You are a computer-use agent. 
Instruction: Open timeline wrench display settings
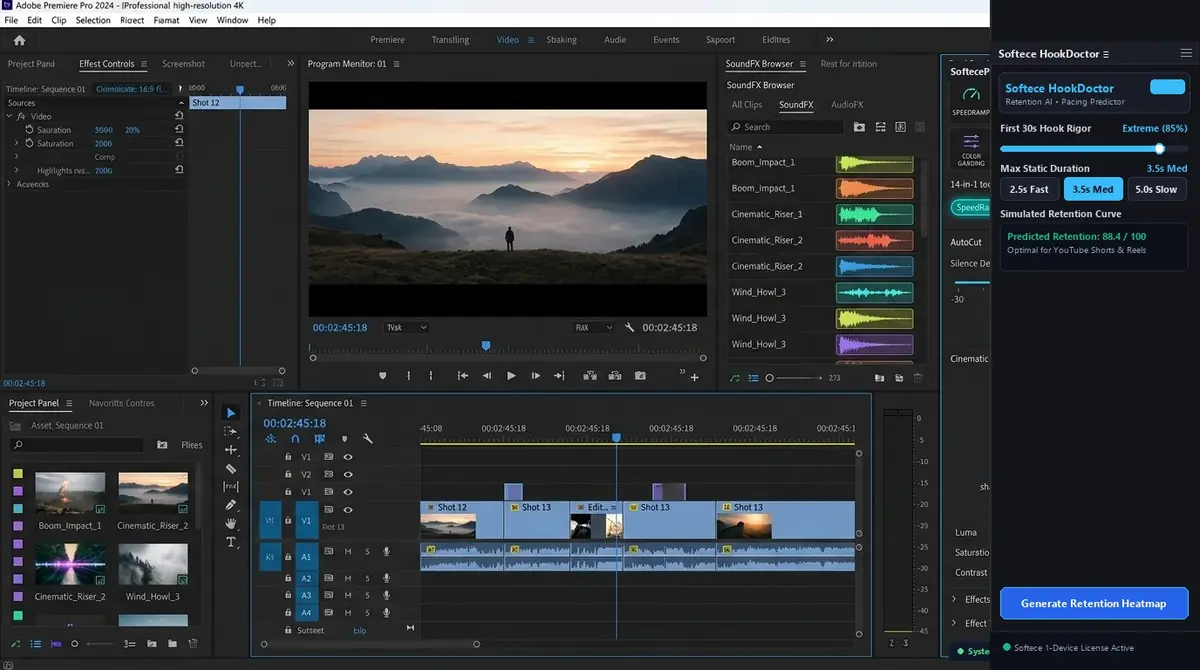368,438
